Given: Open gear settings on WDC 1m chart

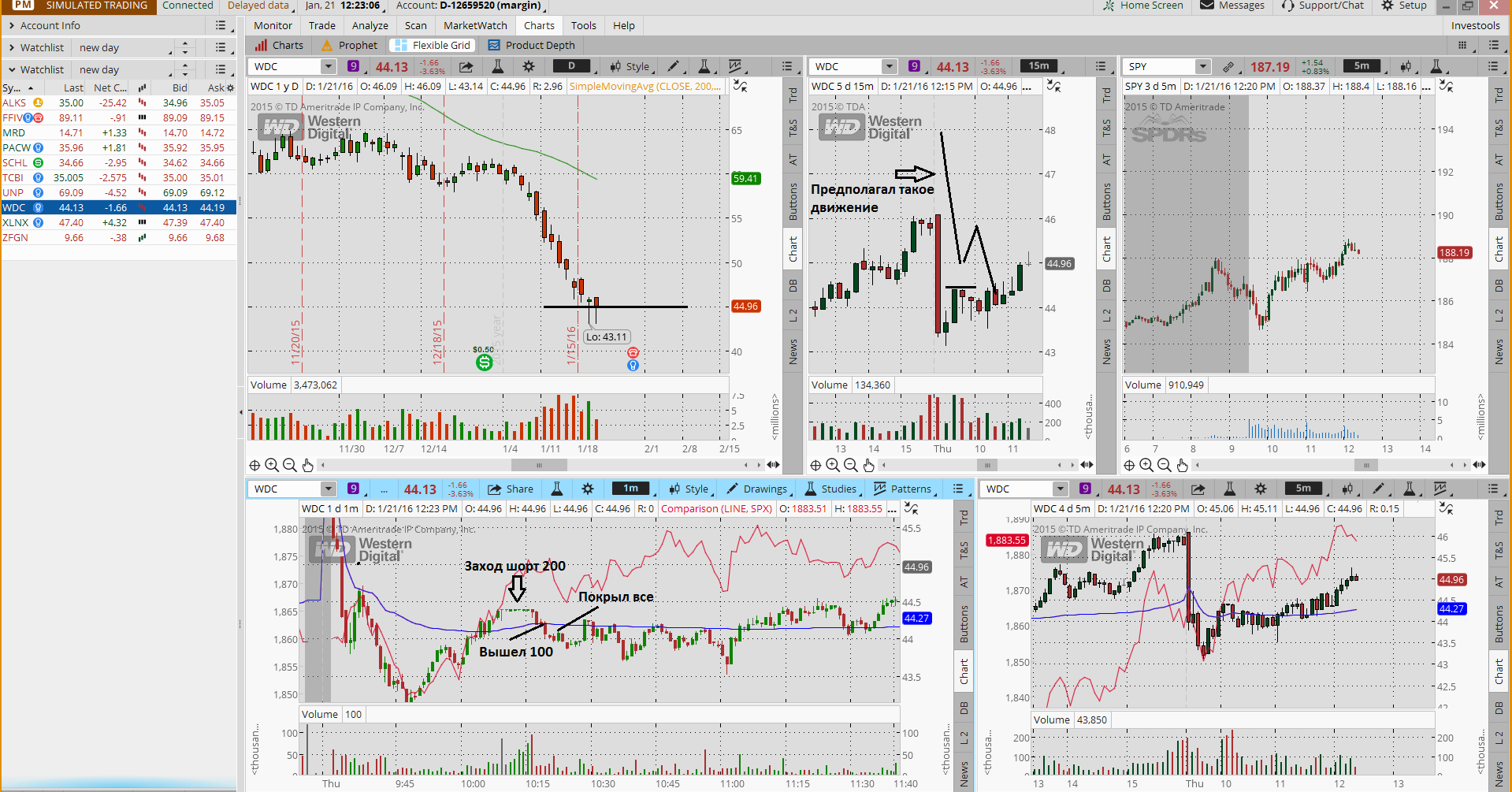Looking at the screenshot, I should point(588,489).
